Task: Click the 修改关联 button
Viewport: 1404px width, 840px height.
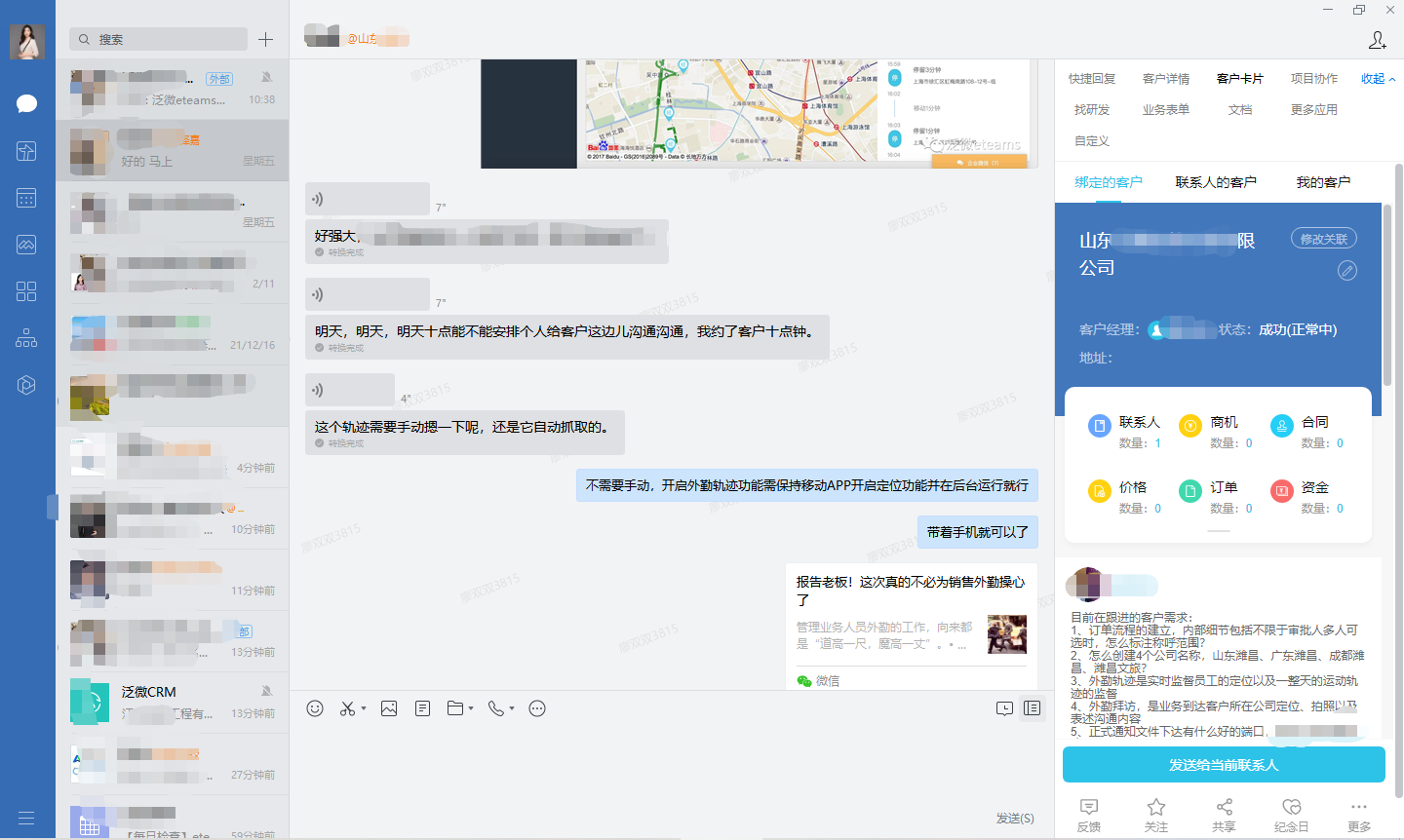Action: click(1323, 237)
